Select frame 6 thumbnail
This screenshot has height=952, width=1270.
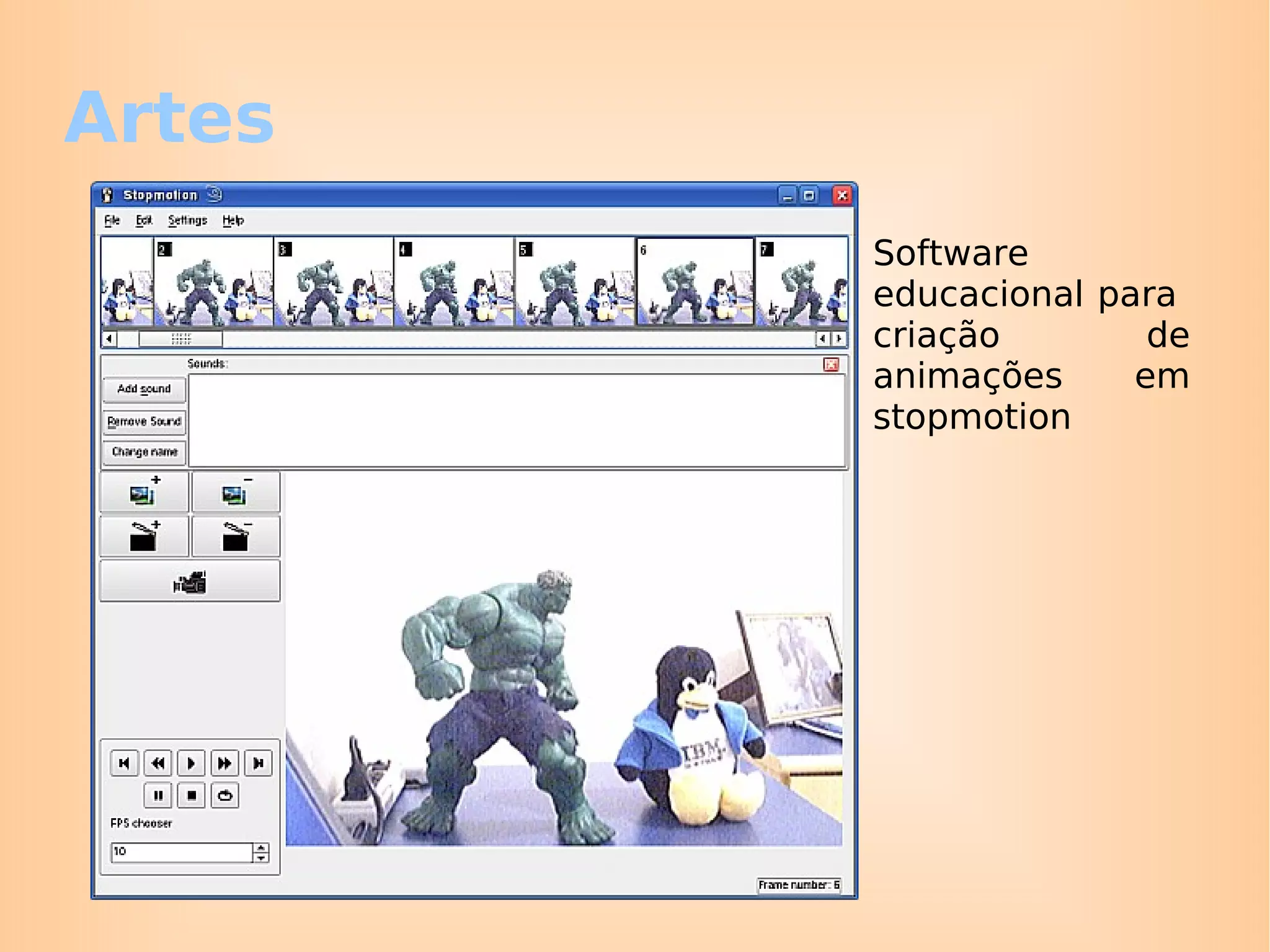click(695, 282)
